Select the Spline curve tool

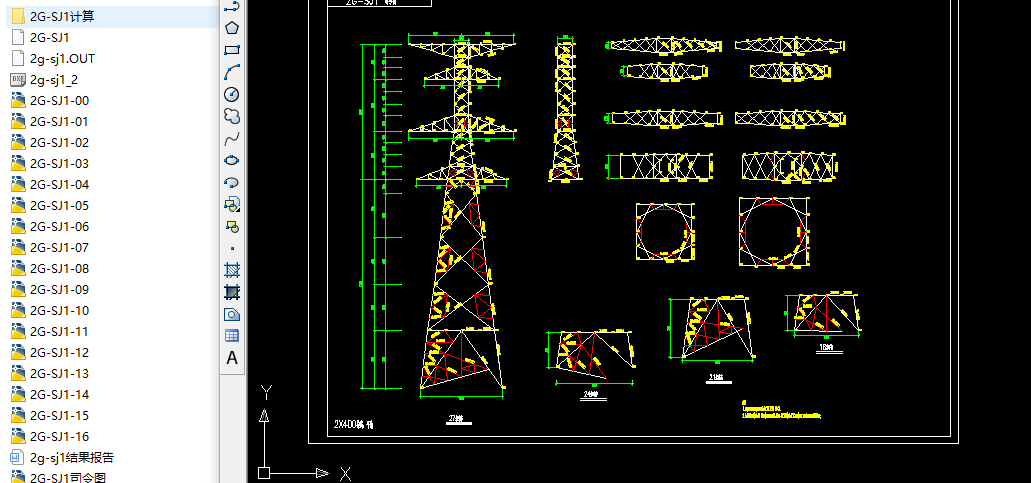[231, 138]
